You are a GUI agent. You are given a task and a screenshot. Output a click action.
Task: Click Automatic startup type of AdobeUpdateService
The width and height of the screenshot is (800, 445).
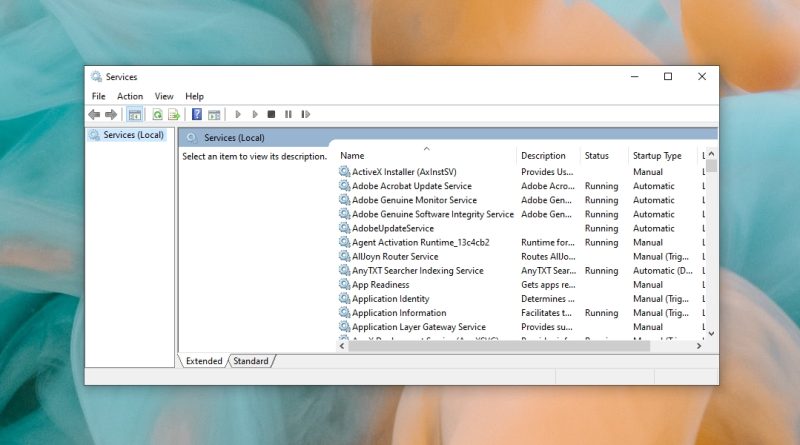pyautogui.click(x=654, y=228)
